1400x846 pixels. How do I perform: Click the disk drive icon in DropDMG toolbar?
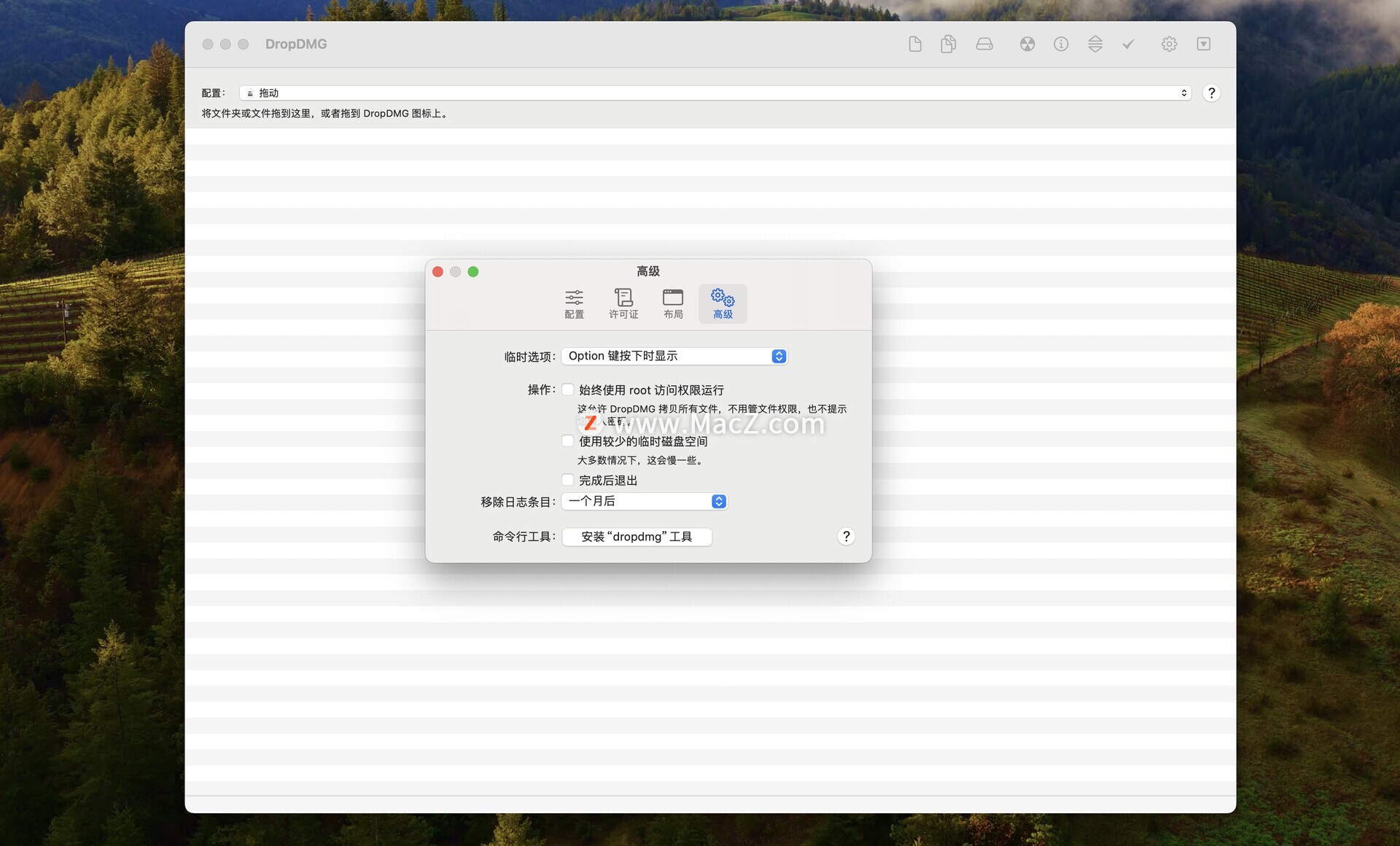click(984, 44)
